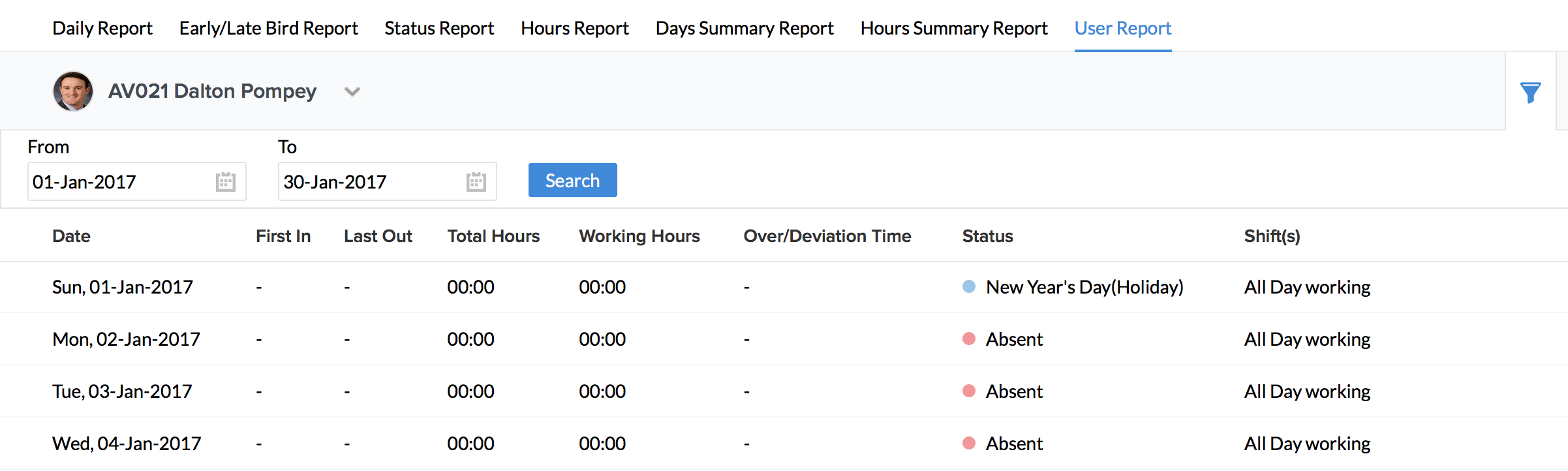Click Dalton Pompey's profile photo
The image size is (1568, 471).
(x=73, y=91)
